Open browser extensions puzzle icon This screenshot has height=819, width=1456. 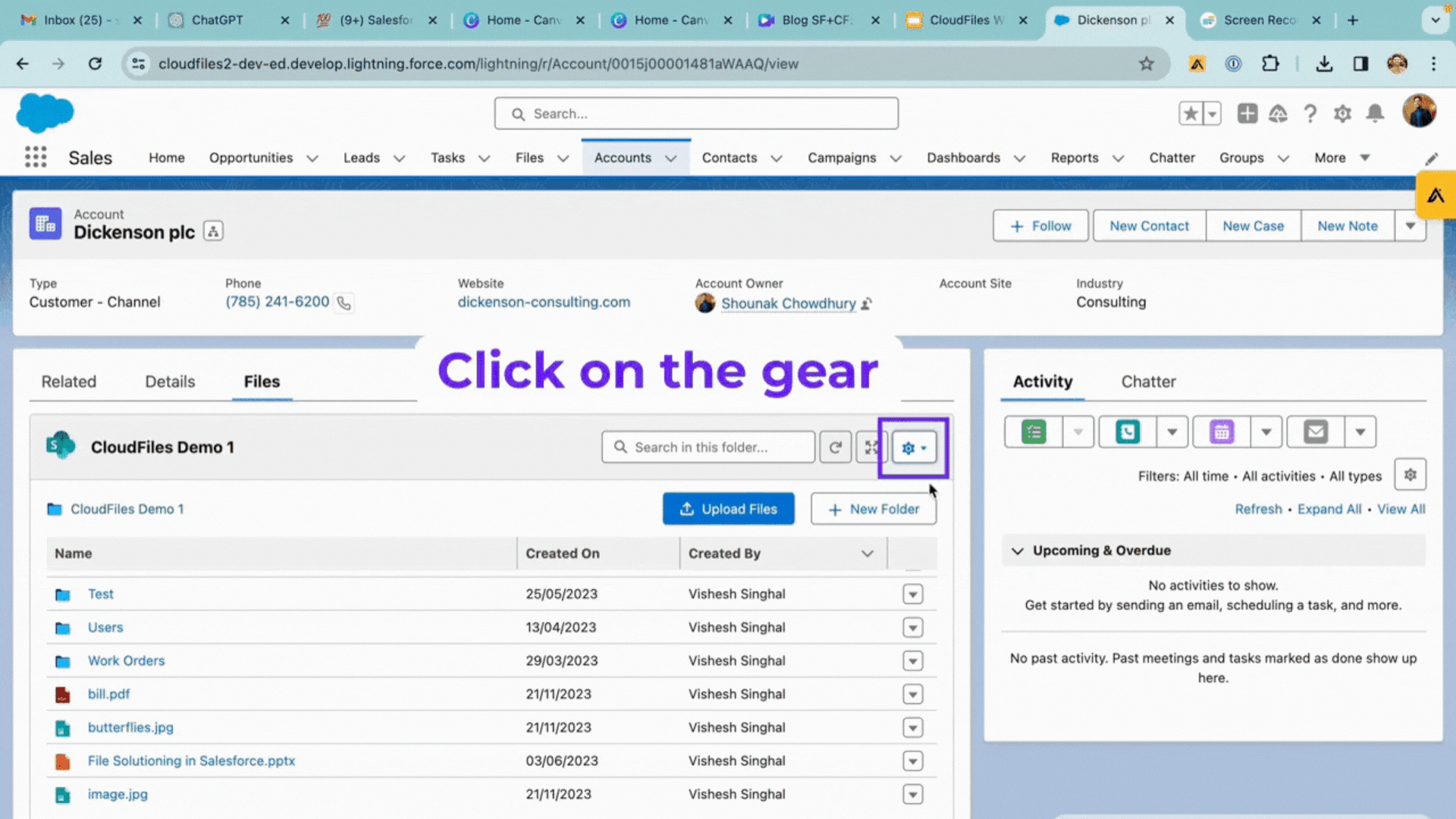pyautogui.click(x=1270, y=64)
